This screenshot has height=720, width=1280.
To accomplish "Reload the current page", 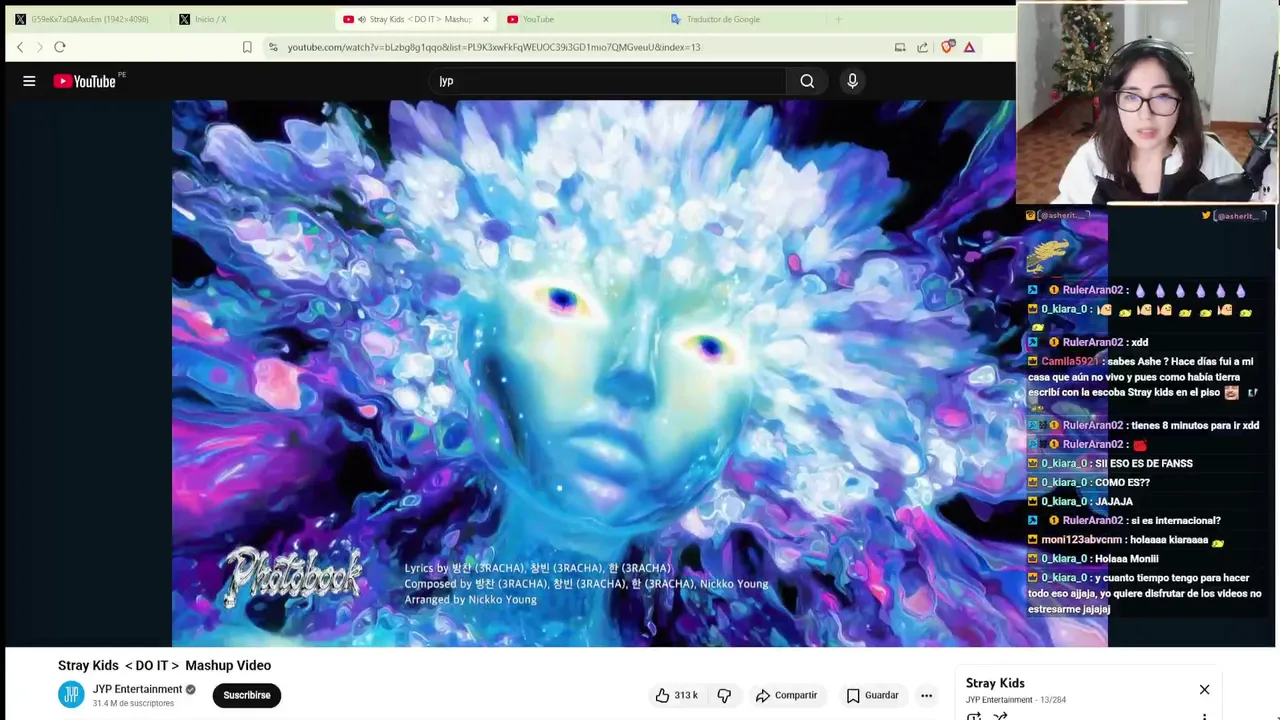I will click(x=60, y=47).
